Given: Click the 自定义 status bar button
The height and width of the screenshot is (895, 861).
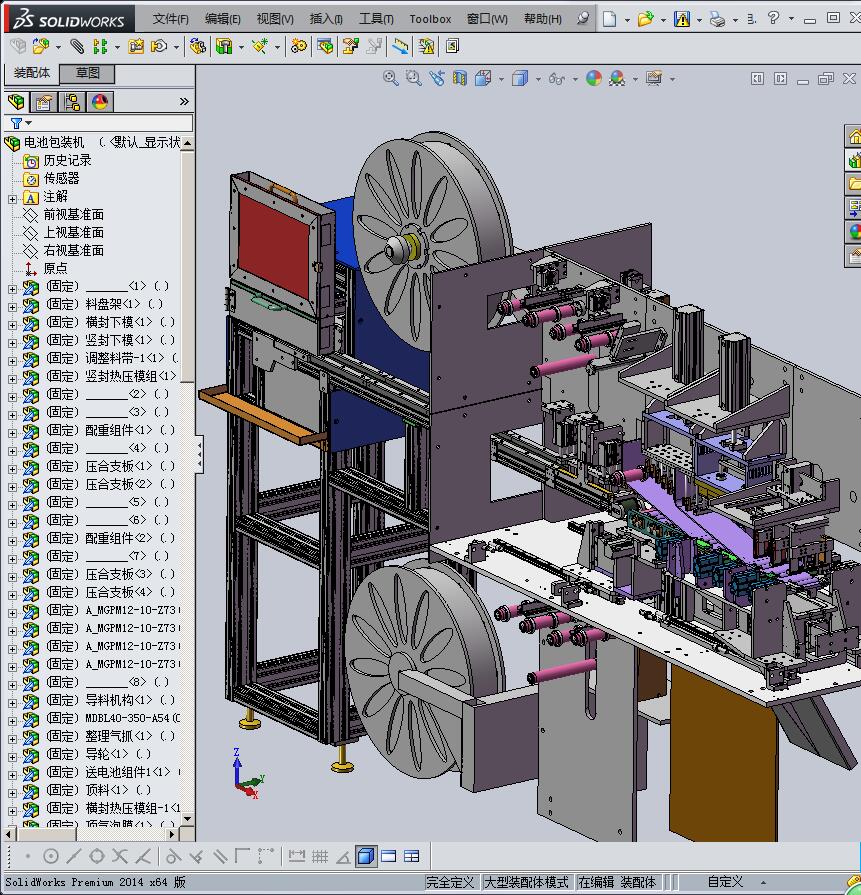Looking at the screenshot, I should pos(725,882).
